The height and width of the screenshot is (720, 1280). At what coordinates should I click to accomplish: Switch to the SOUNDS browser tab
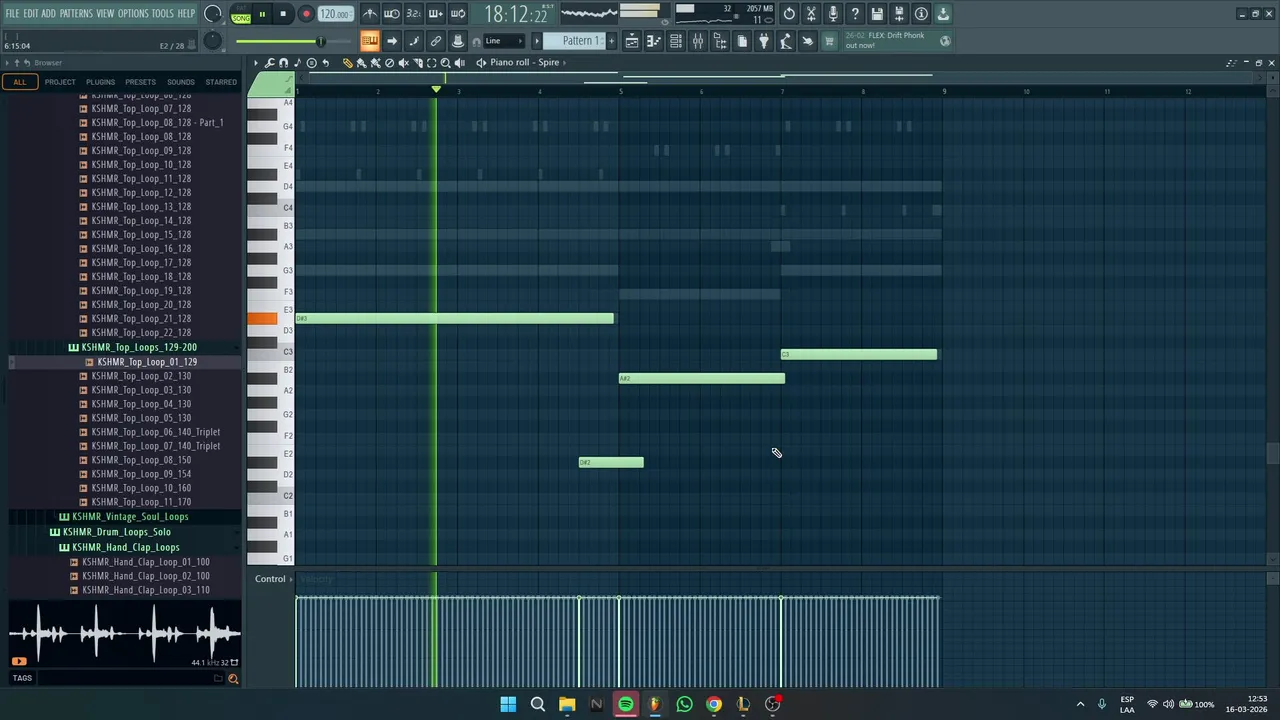click(181, 82)
